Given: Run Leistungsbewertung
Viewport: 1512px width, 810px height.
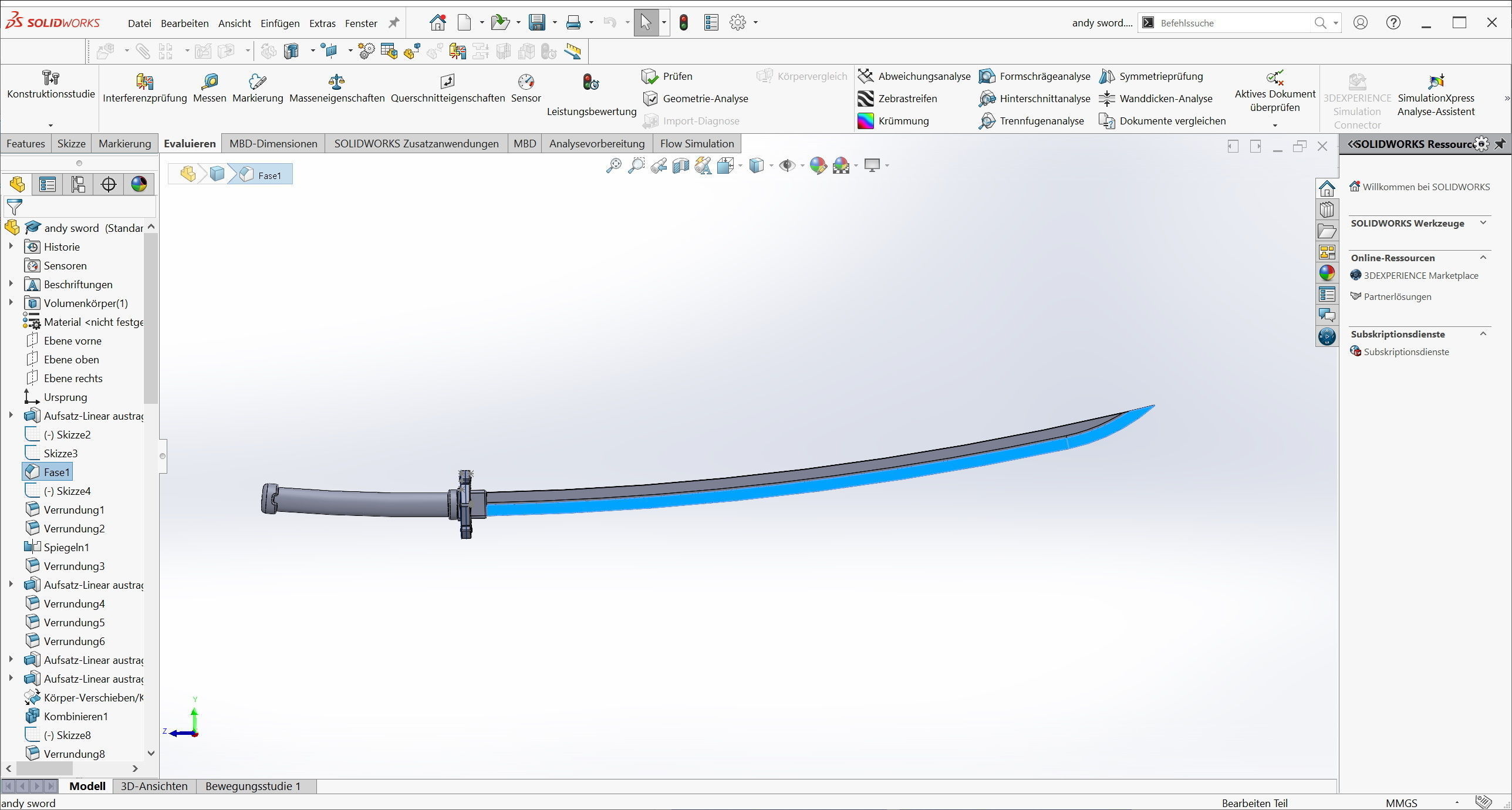Looking at the screenshot, I should coord(591,94).
